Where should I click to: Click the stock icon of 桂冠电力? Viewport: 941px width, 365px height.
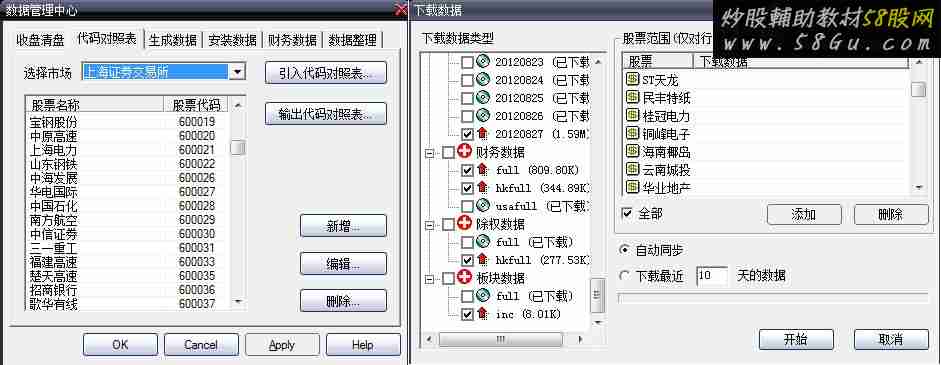tap(632, 115)
